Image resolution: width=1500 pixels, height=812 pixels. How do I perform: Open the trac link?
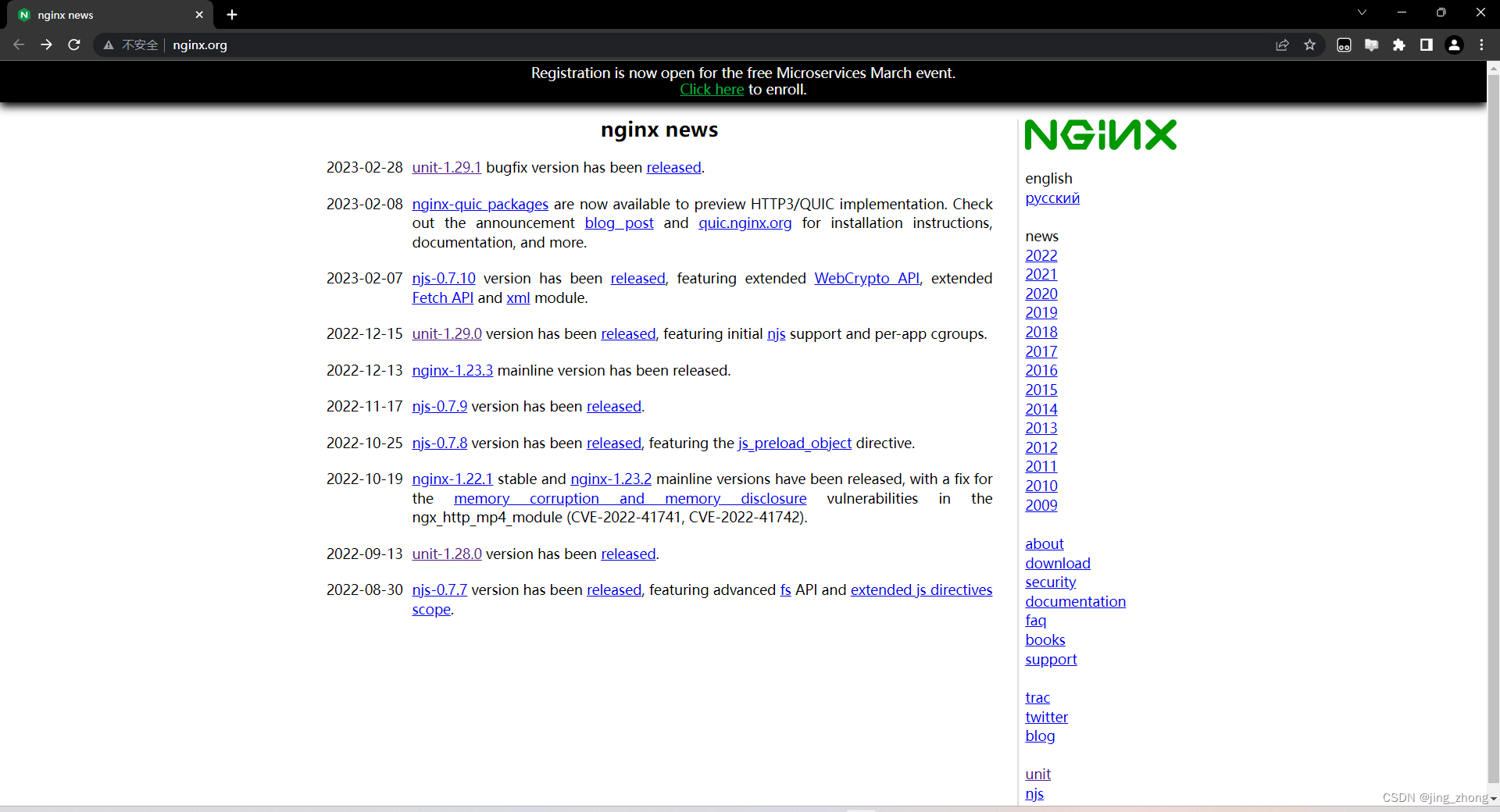(x=1037, y=698)
